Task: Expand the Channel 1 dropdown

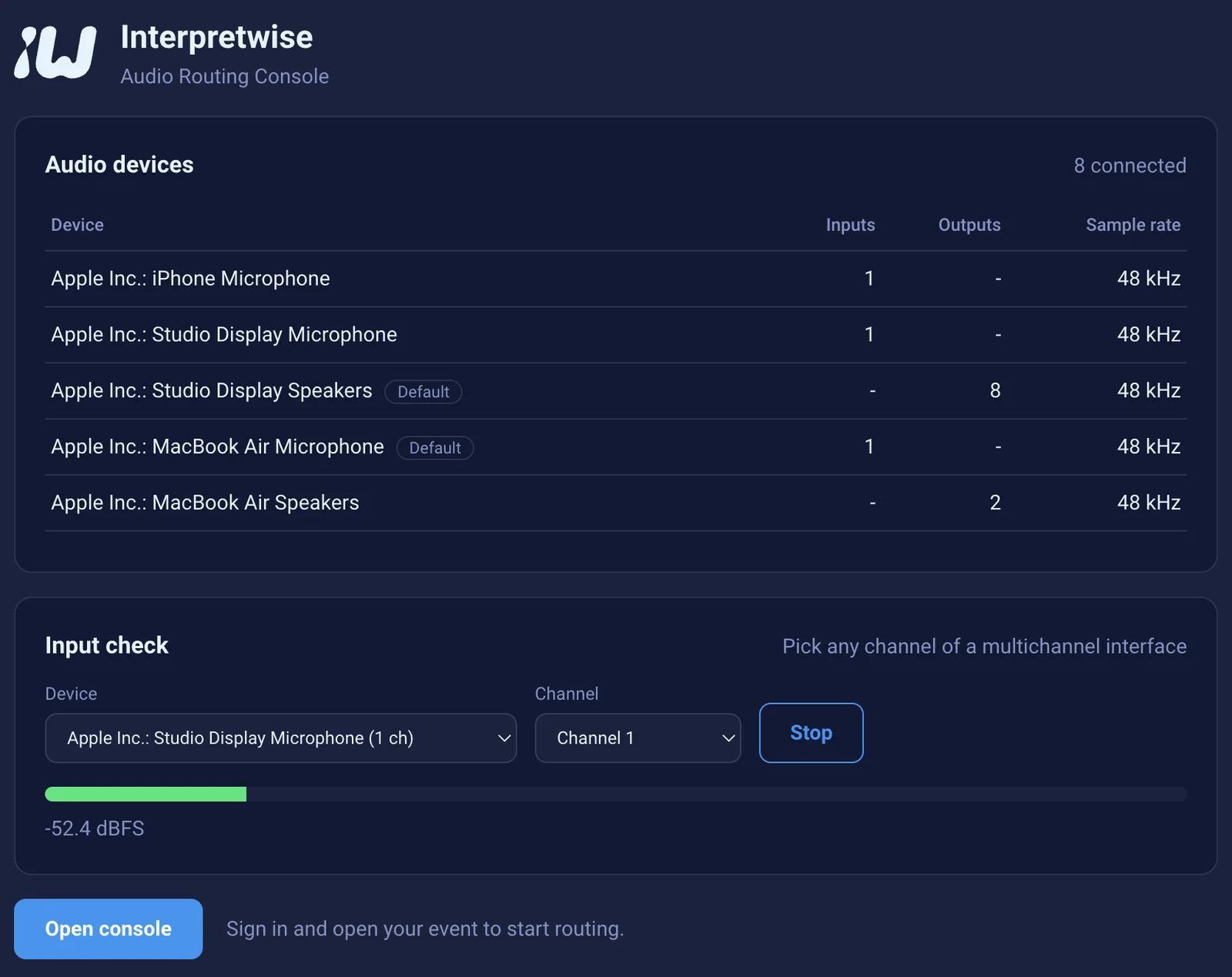Action: (638, 738)
